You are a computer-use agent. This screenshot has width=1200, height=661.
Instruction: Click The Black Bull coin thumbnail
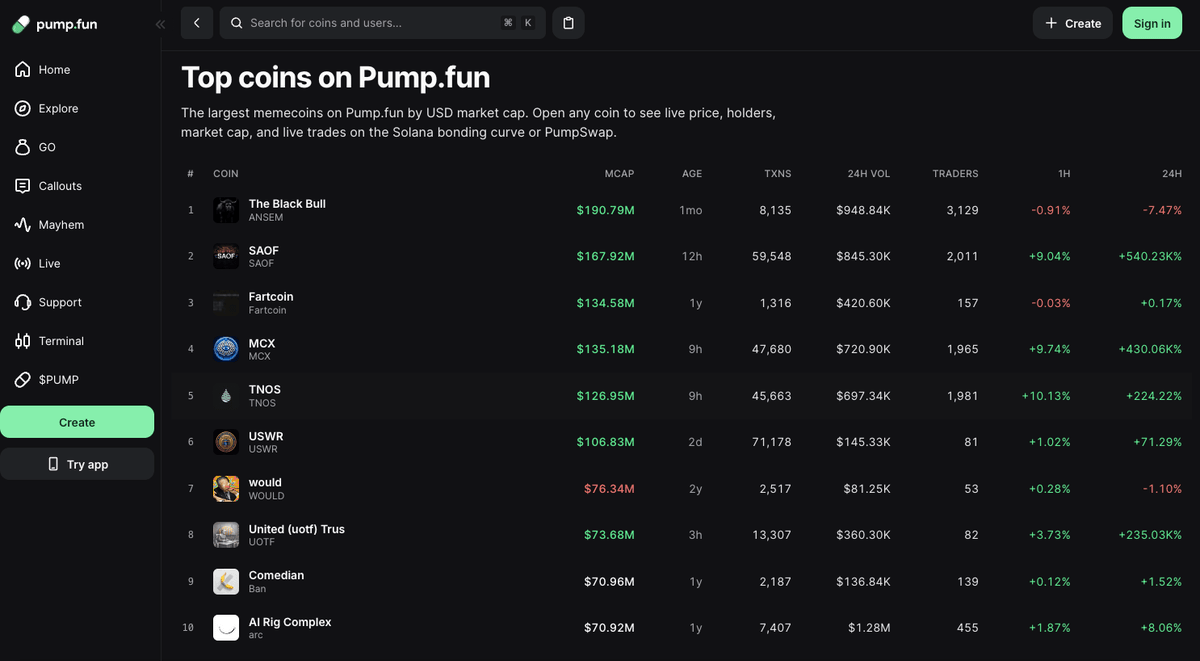(x=226, y=210)
